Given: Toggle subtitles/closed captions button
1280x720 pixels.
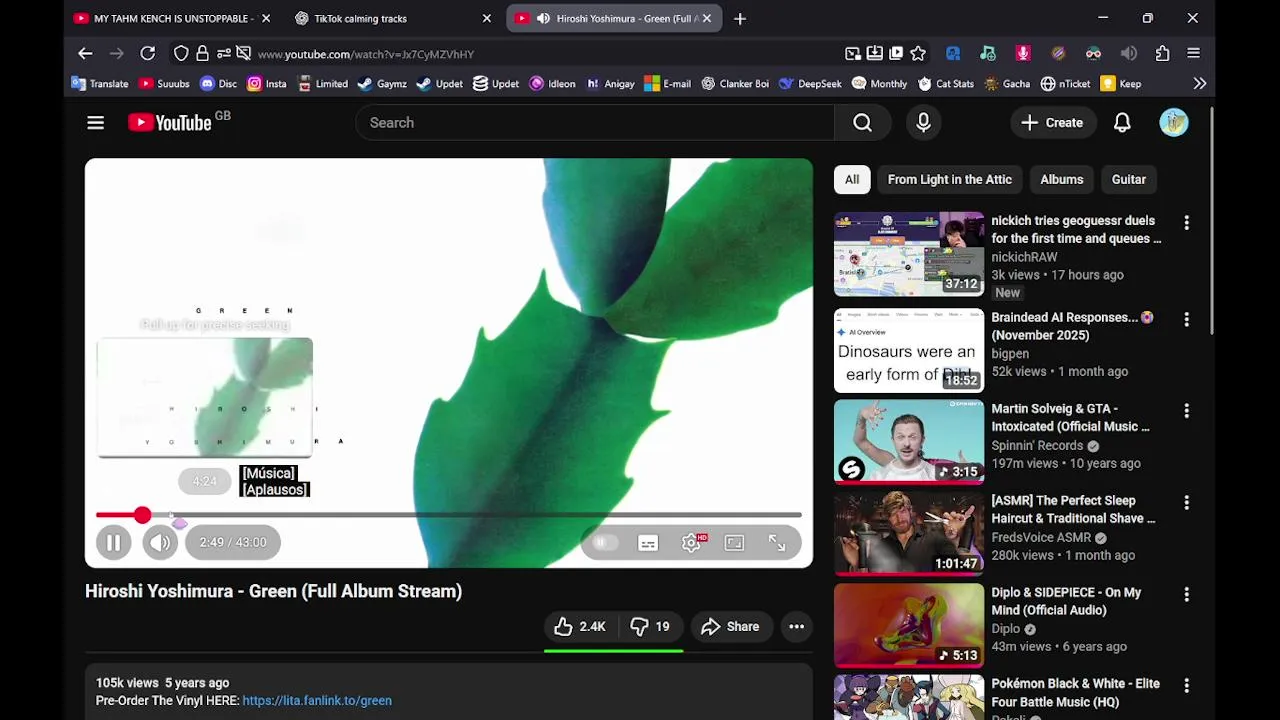Looking at the screenshot, I should click(x=648, y=543).
